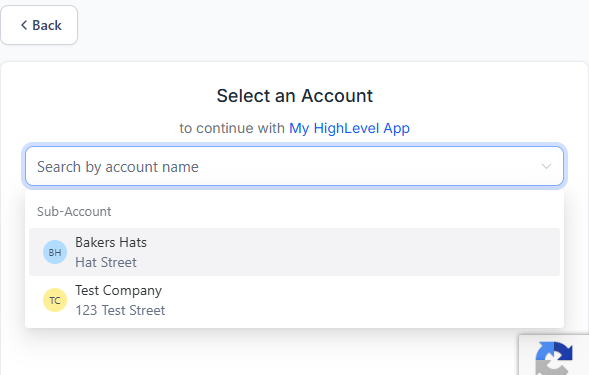Click the Sub-Account group label
Screen dimensions: 589x375
coord(74,212)
